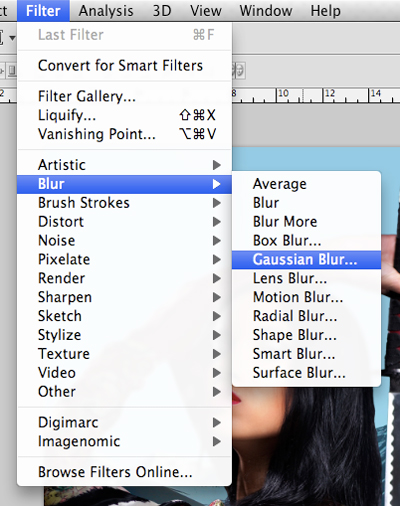Open the Help menu
This screenshot has width=400, height=506.
point(326,11)
